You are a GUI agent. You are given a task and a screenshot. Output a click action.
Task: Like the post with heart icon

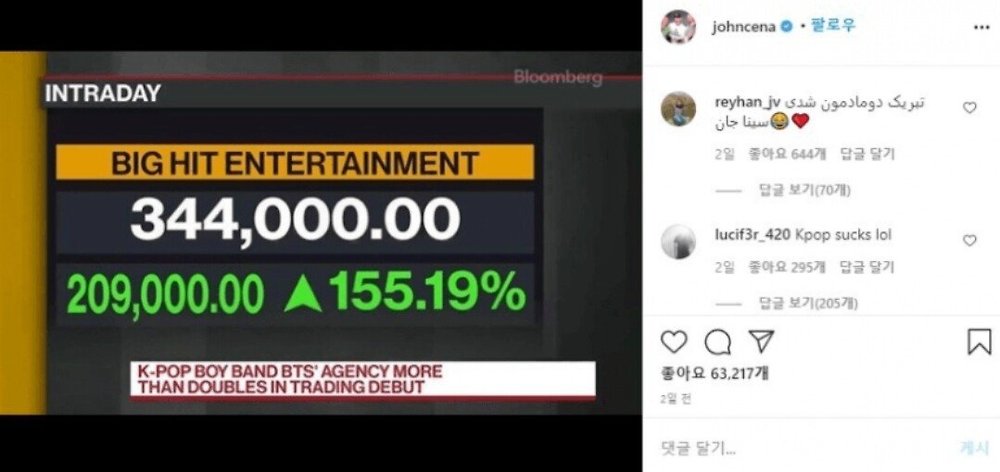tap(673, 342)
